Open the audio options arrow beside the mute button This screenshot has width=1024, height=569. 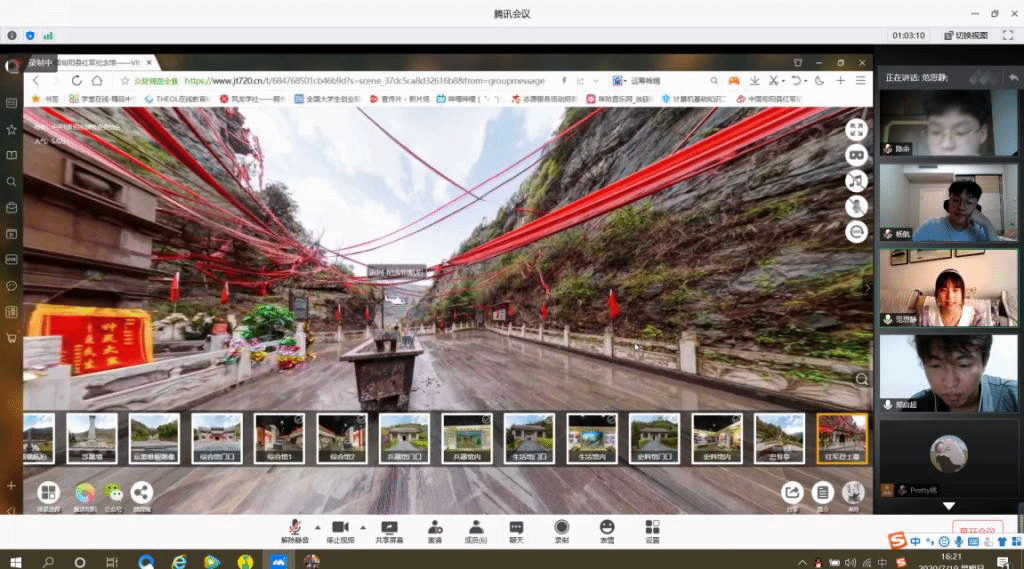(x=318, y=527)
